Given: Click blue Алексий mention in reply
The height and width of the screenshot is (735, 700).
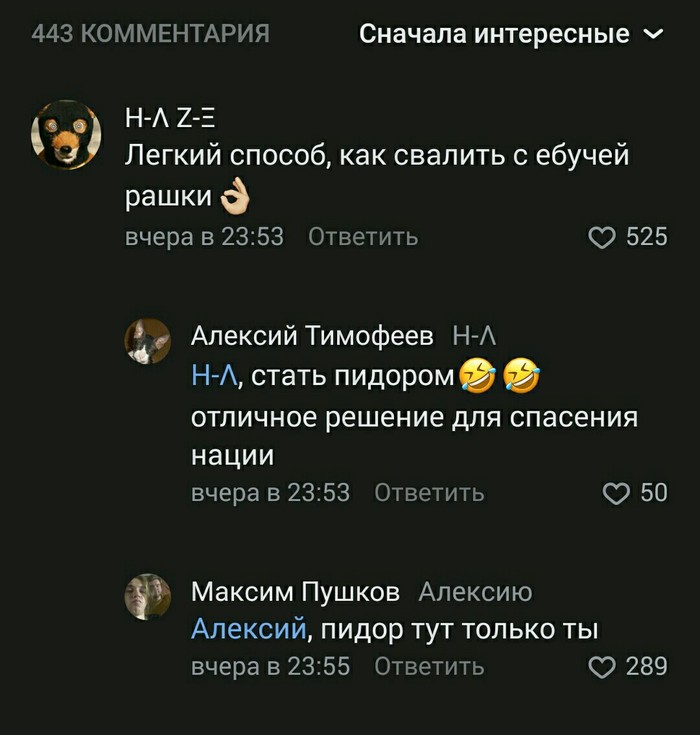Looking at the screenshot, I should (x=249, y=629).
